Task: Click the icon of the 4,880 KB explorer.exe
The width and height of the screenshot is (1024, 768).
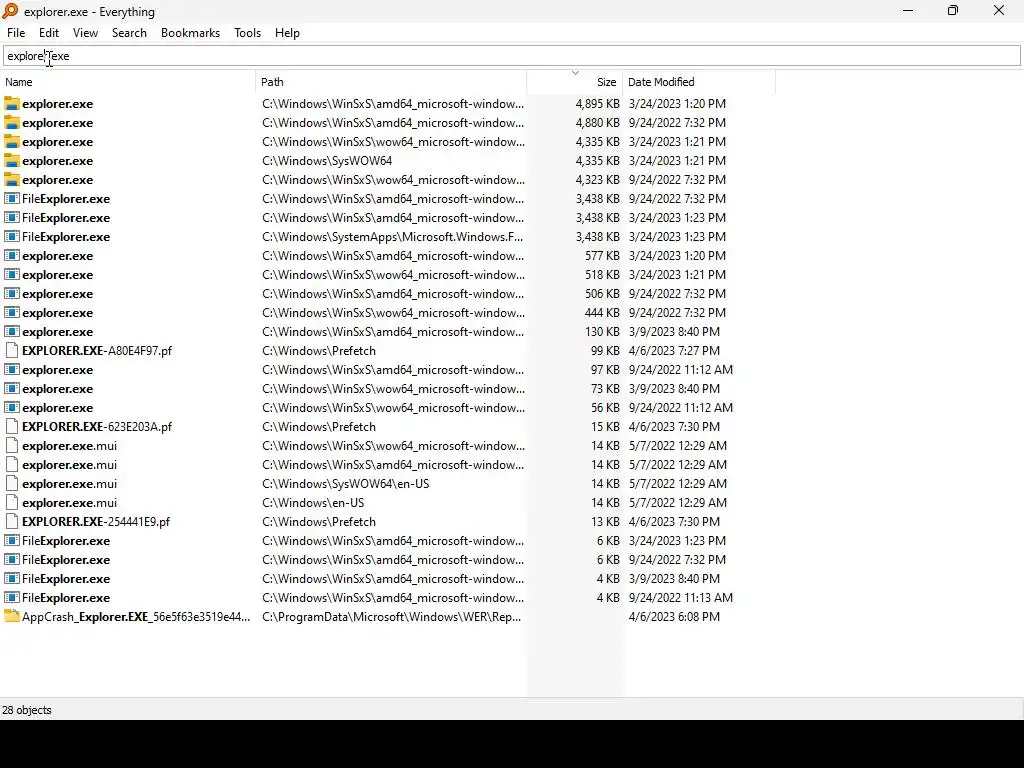Action: (12, 123)
